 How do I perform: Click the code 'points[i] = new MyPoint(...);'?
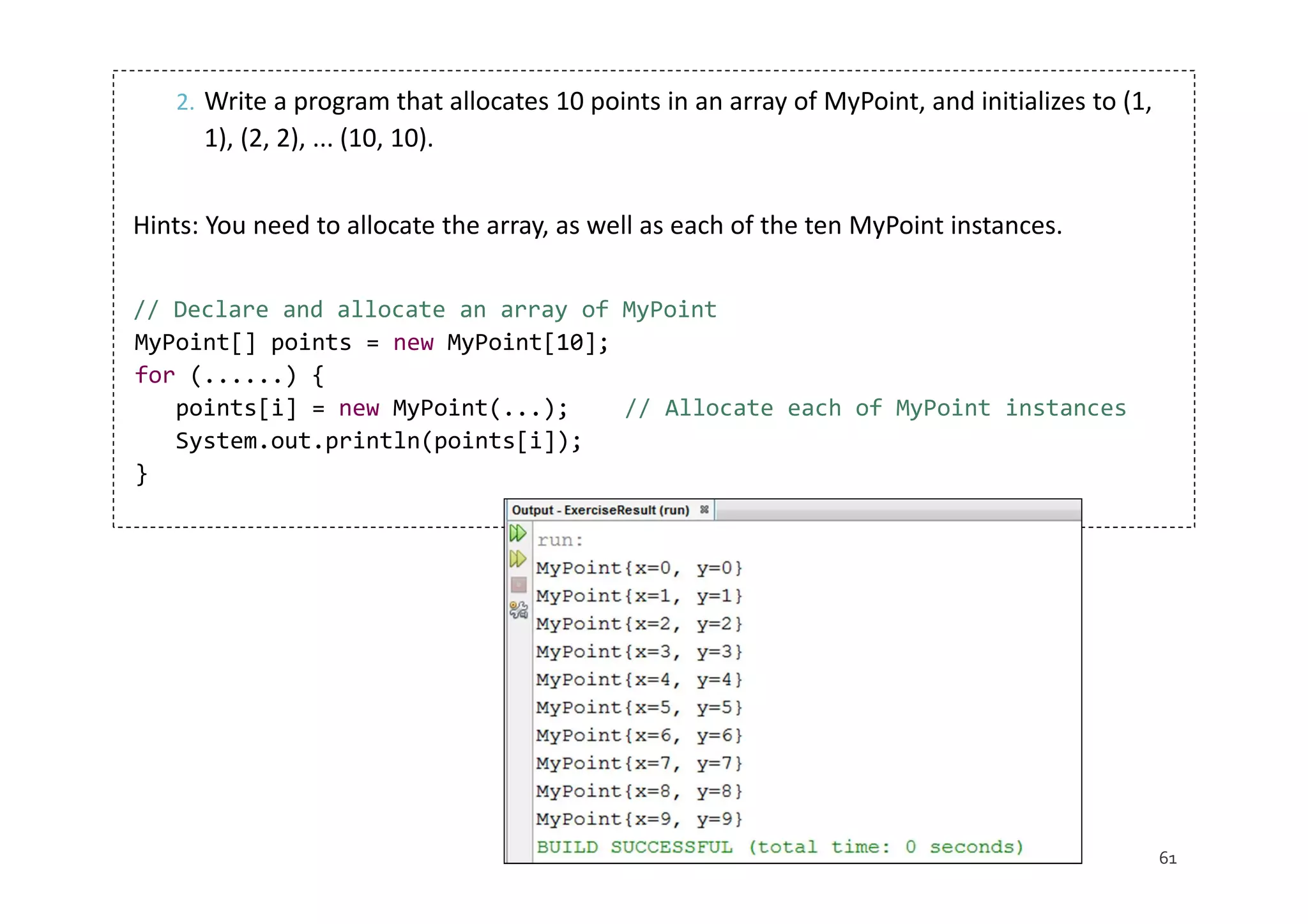(x=372, y=408)
